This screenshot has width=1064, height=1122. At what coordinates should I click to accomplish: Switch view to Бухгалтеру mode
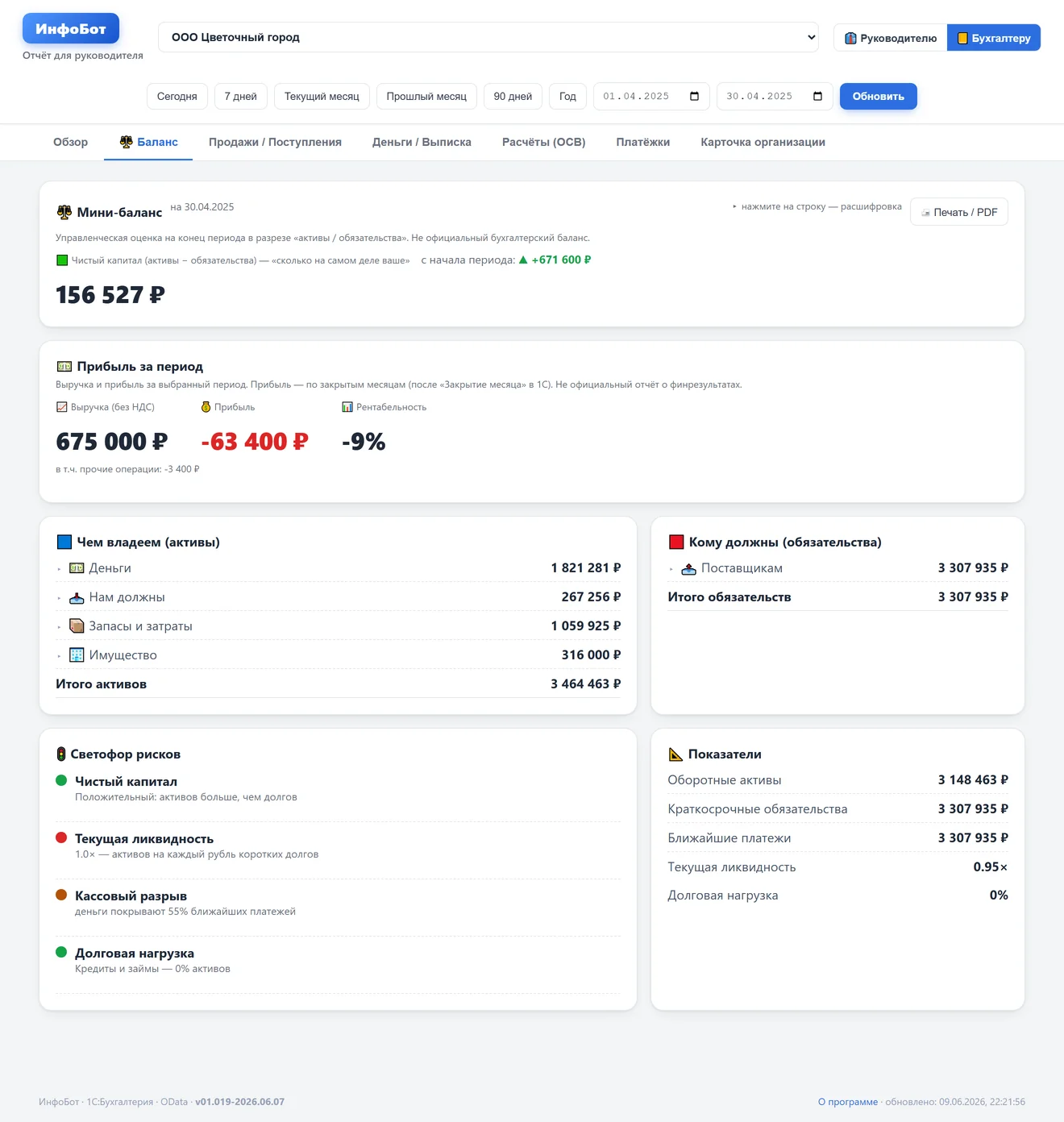click(x=993, y=38)
